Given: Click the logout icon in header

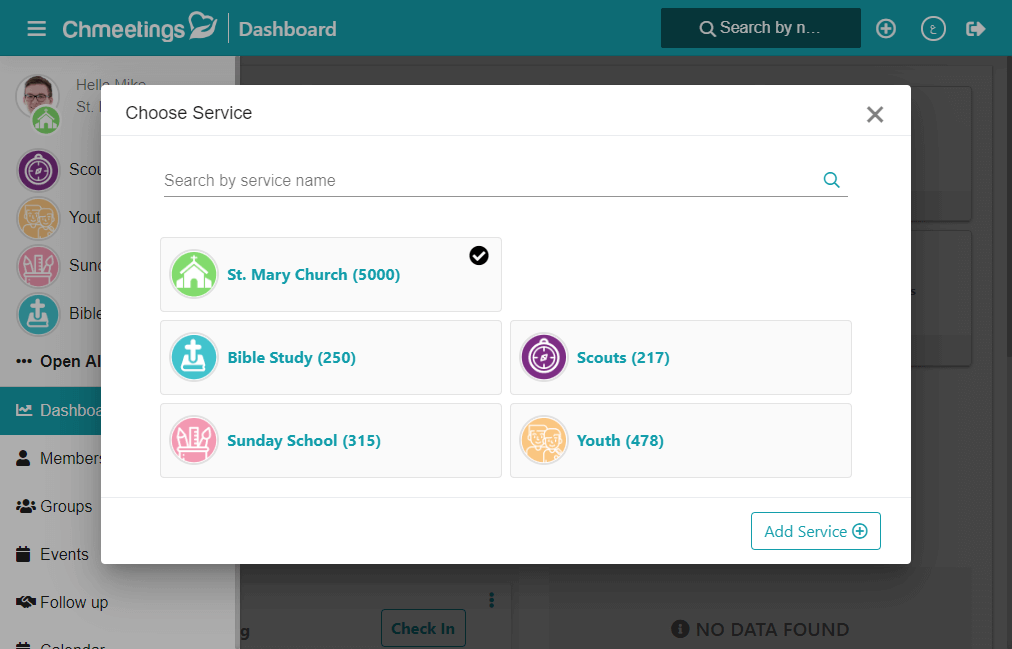Looking at the screenshot, I should point(975,28).
